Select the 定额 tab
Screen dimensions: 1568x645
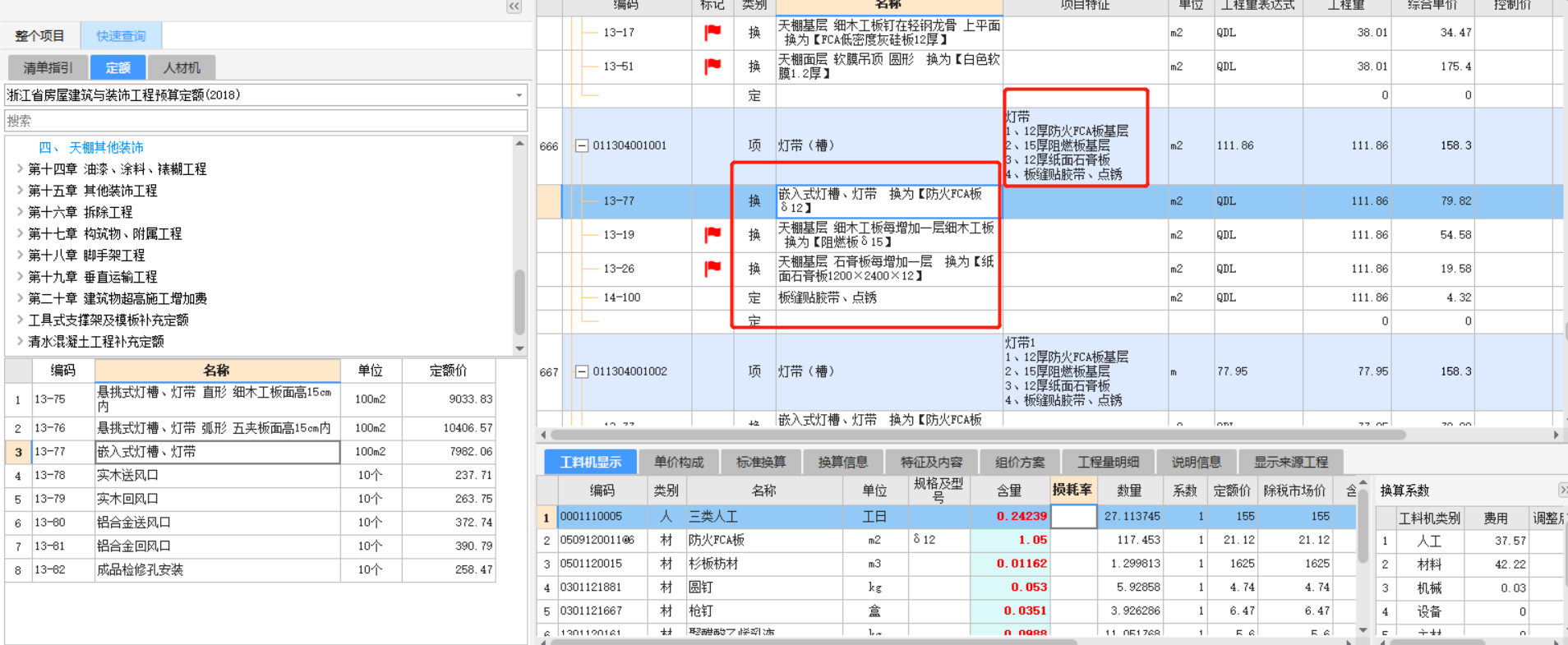(118, 67)
